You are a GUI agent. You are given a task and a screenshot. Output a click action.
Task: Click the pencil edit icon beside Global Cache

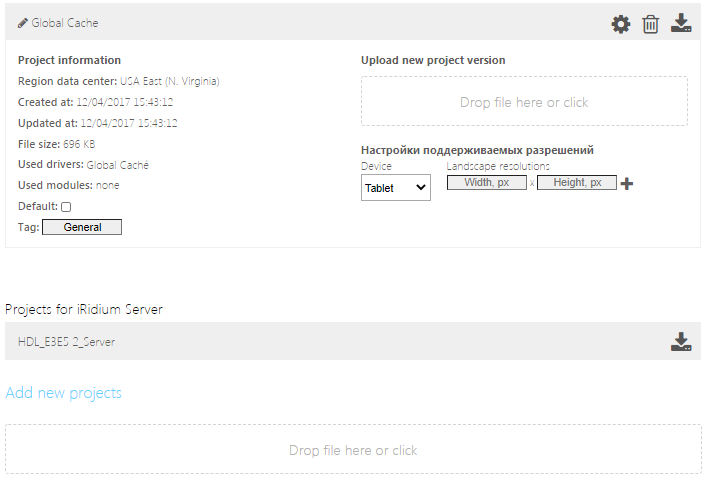pos(23,22)
